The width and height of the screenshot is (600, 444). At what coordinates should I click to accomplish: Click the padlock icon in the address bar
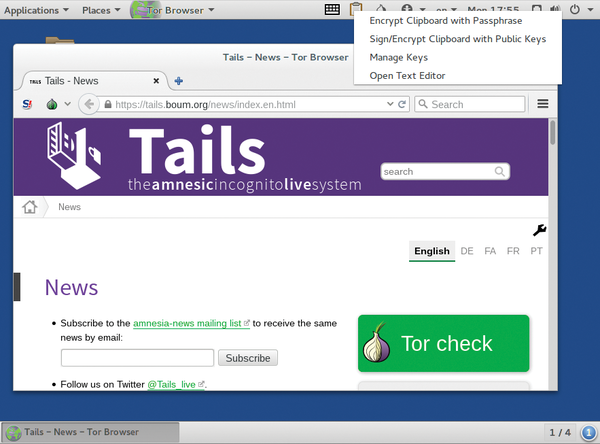point(108,104)
